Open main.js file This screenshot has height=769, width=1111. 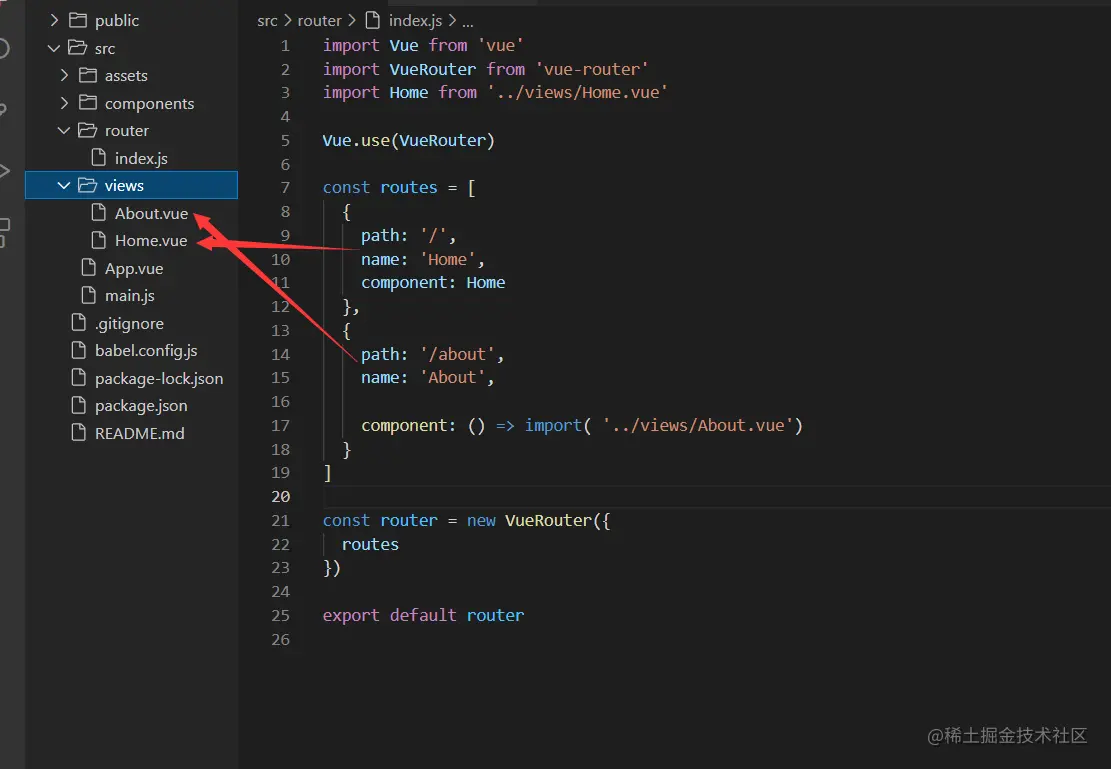tap(130, 296)
